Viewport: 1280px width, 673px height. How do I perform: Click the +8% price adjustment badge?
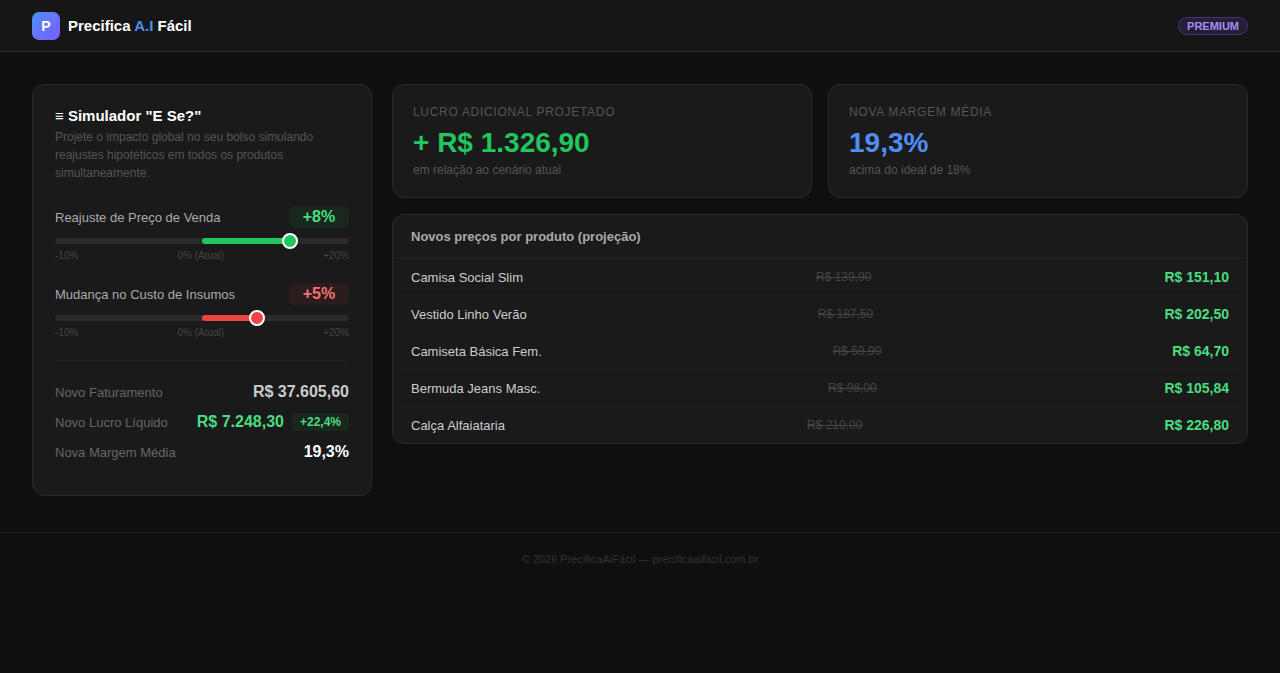click(319, 217)
